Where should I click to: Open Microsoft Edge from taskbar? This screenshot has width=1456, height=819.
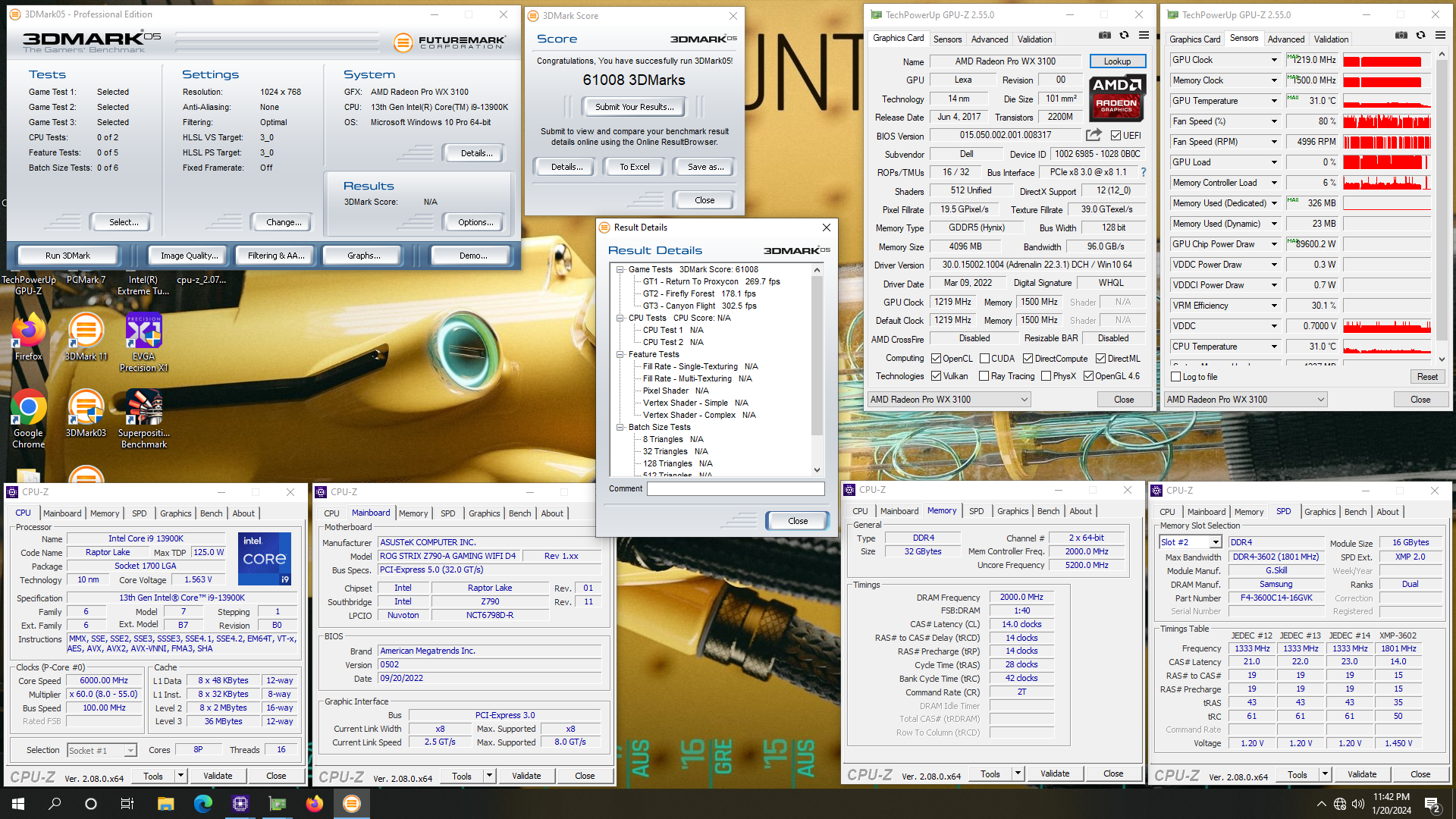[203, 804]
